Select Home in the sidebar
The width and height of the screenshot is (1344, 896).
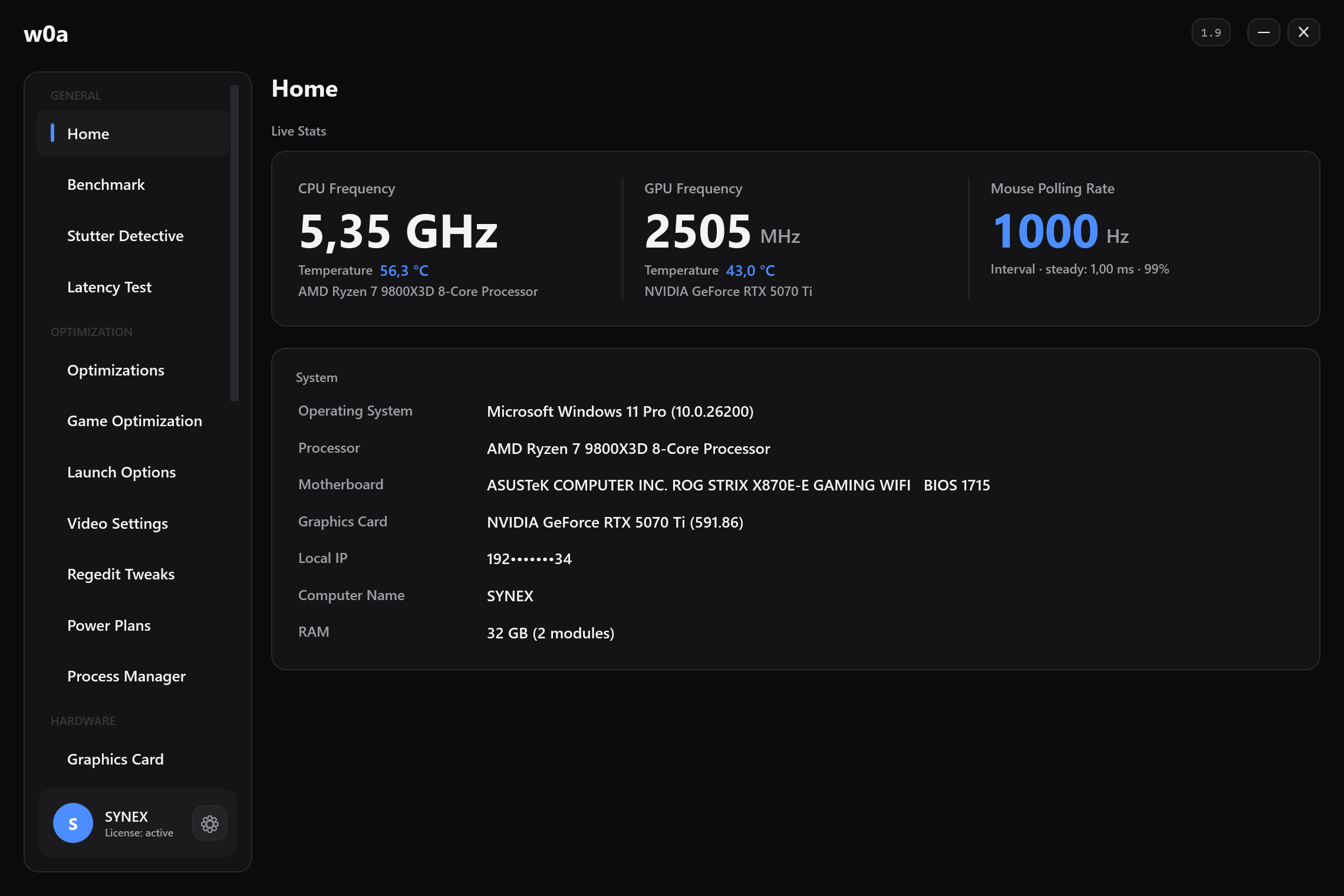click(133, 133)
